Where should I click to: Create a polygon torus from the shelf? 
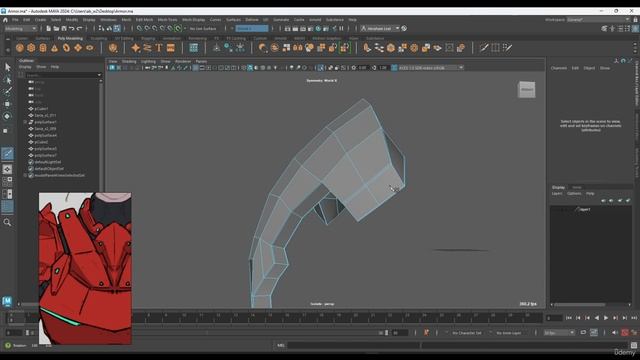point(66,48)
